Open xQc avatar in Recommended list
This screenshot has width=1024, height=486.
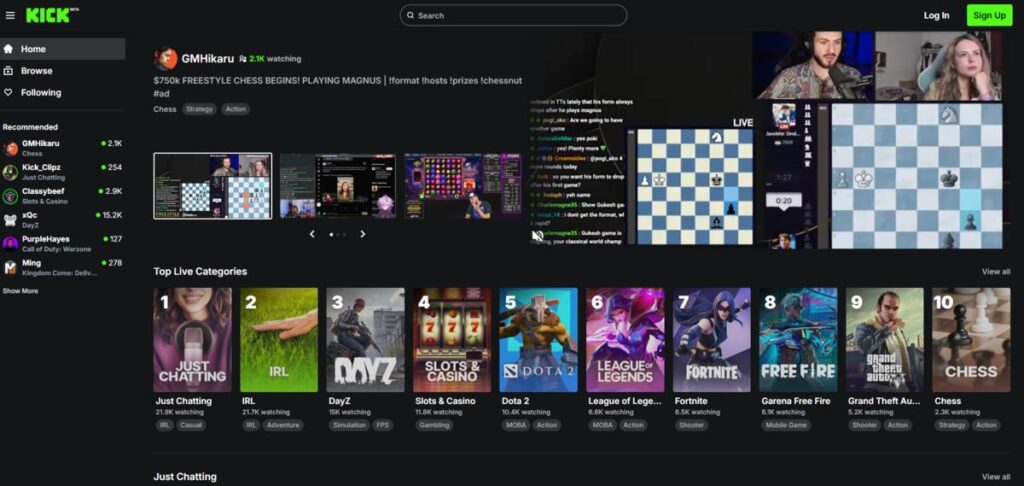coord(10,219)
